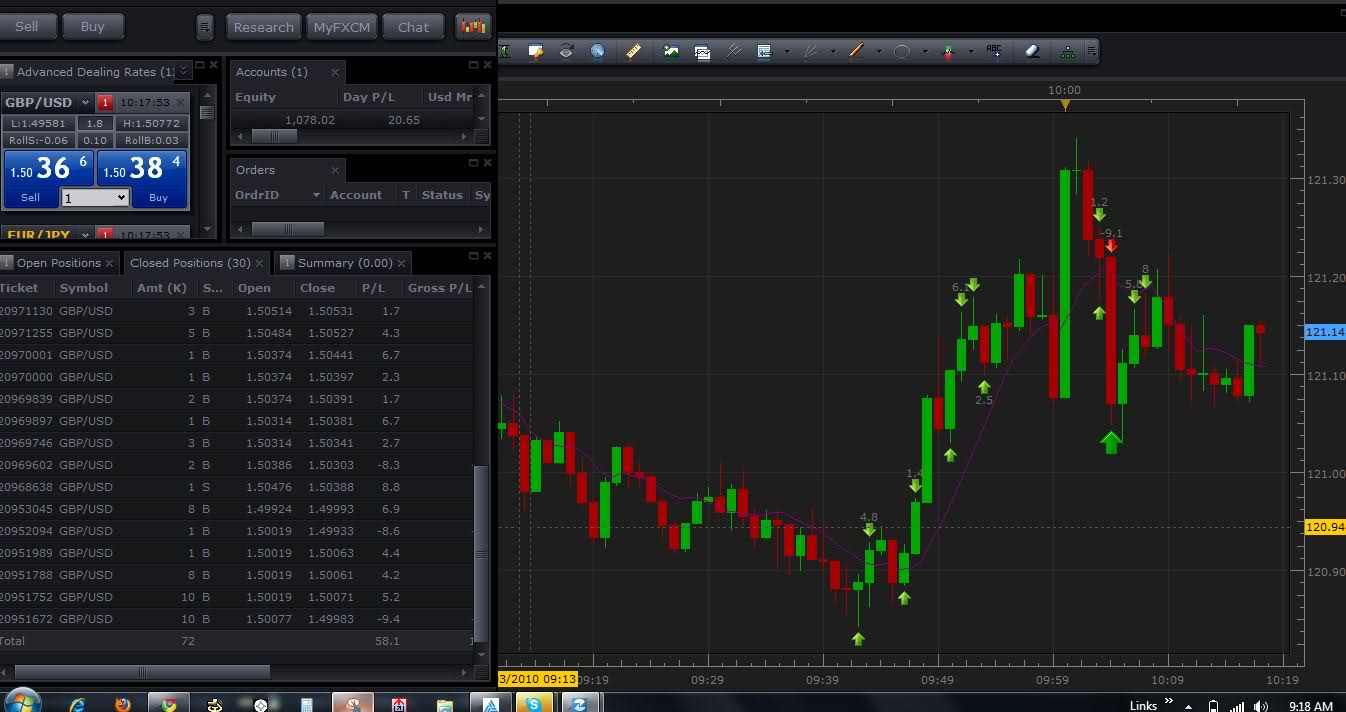This screenshot has height=712, width=1346.
Task: Open the GBP/USD symbol dropdown
Action: tap(86, 102)
